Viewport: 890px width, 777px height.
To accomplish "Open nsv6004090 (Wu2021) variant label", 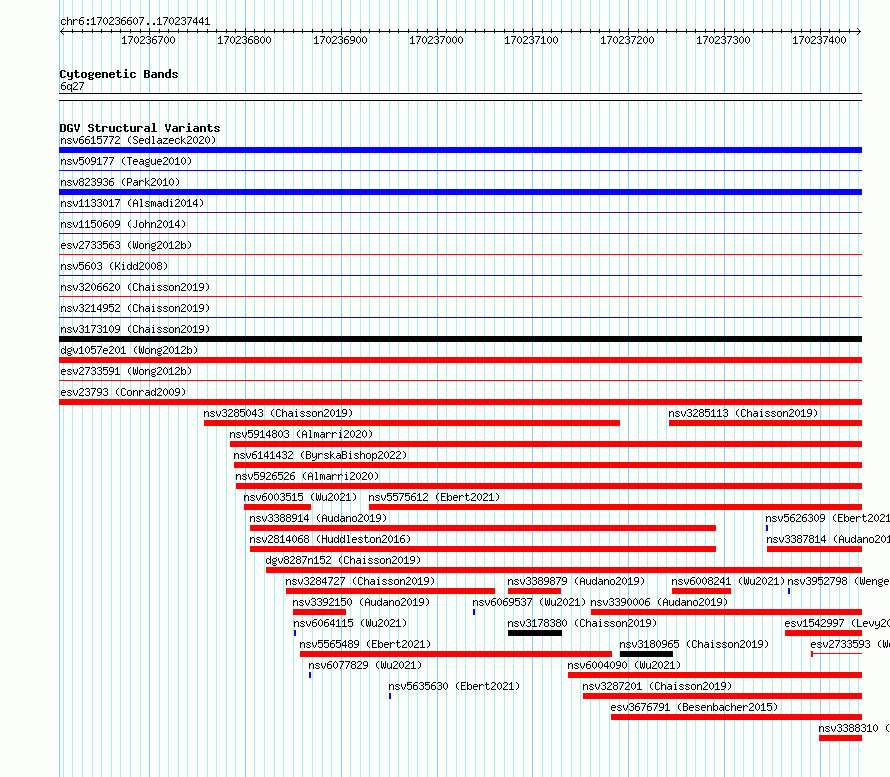I will click(624, 665).
